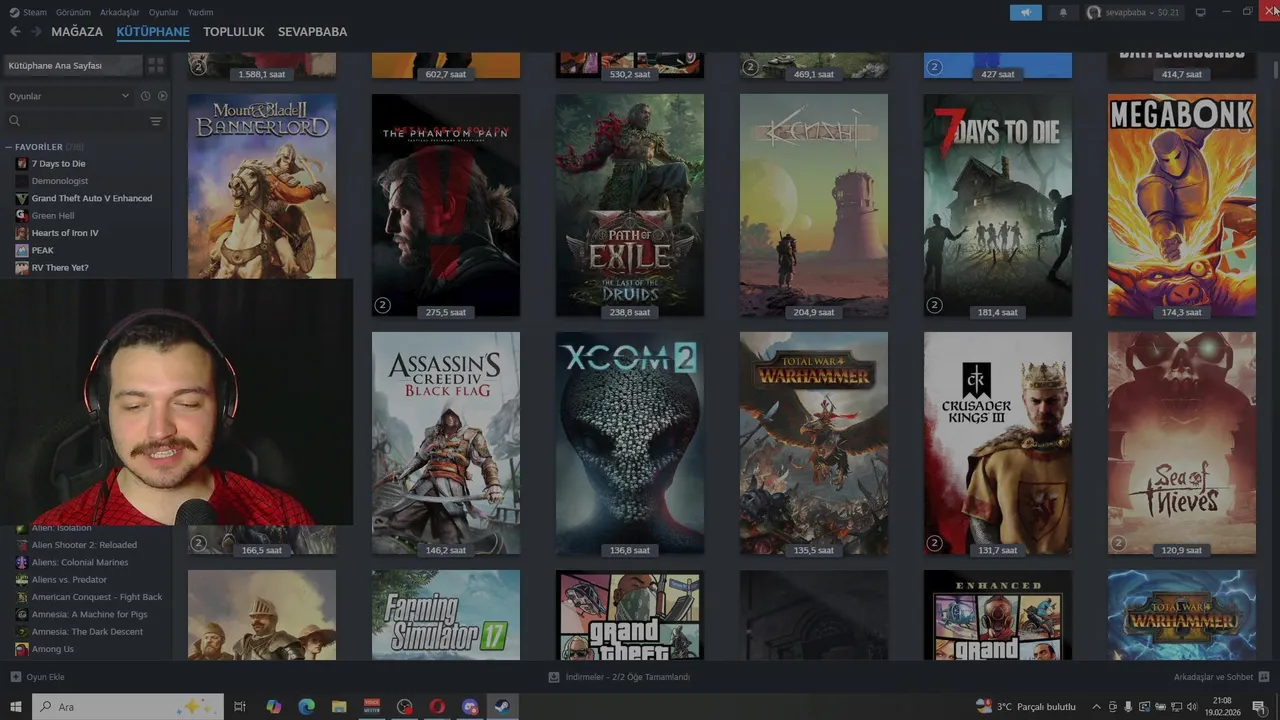This screenshot has width=1280, height=720.
Task: Select Alien Shooter 2: Reloaded in list
Action: [x=86, y=545]
